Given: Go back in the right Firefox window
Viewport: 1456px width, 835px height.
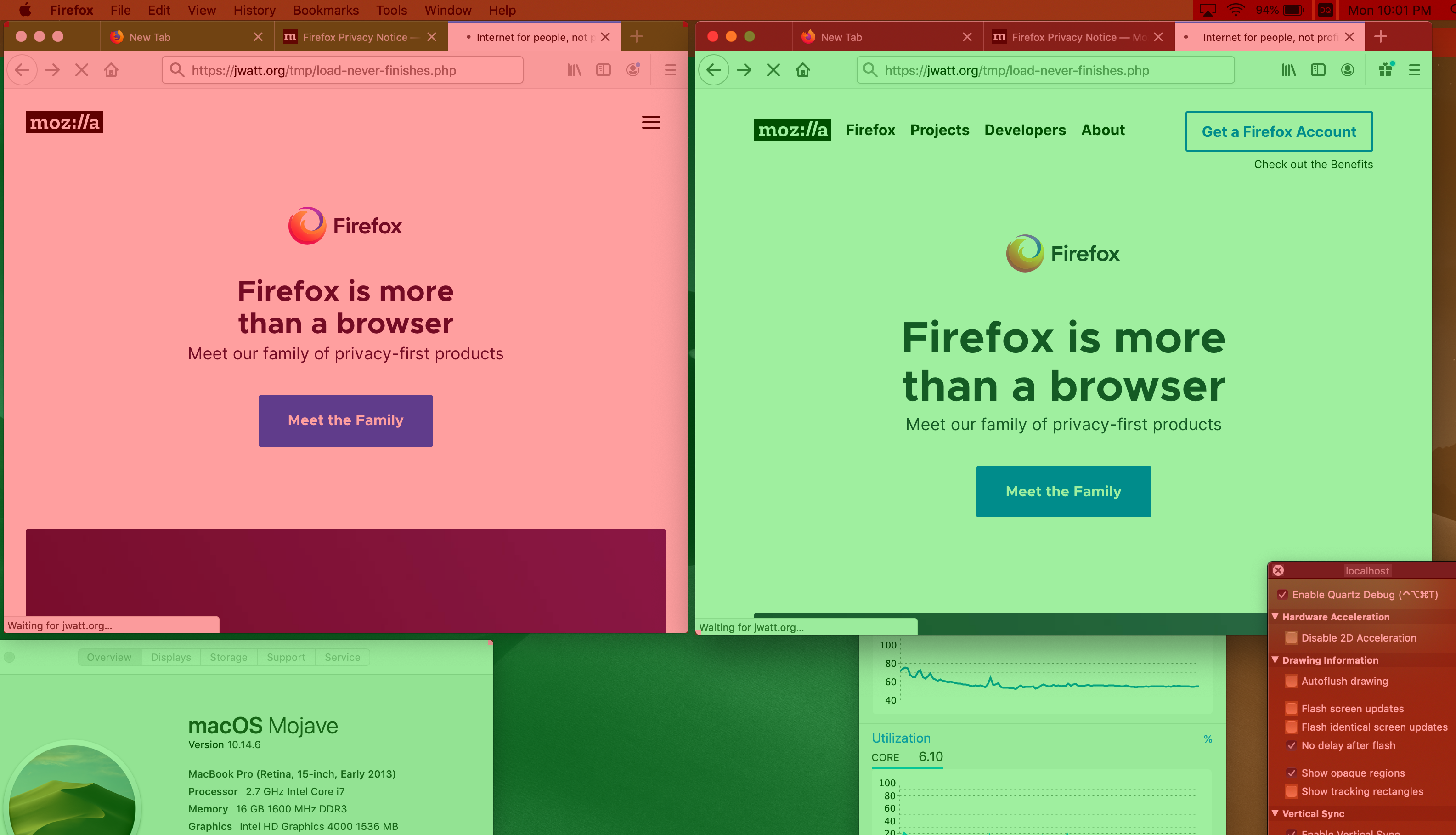Looking at the screenshot, I should pos(713,70).
